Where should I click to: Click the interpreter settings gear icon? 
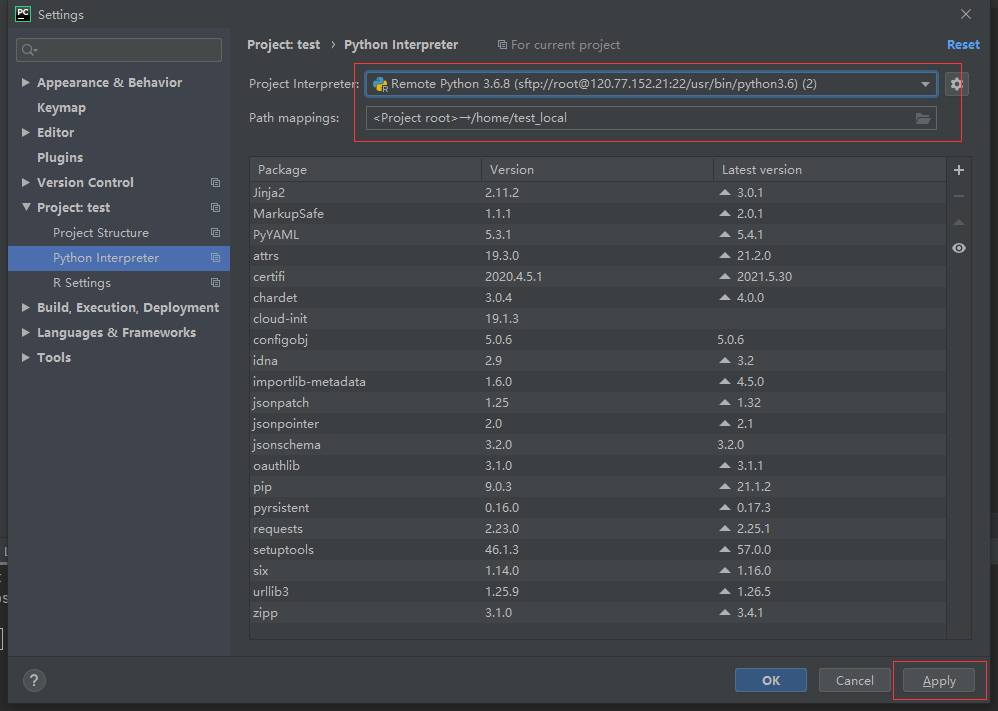[957, 84]
